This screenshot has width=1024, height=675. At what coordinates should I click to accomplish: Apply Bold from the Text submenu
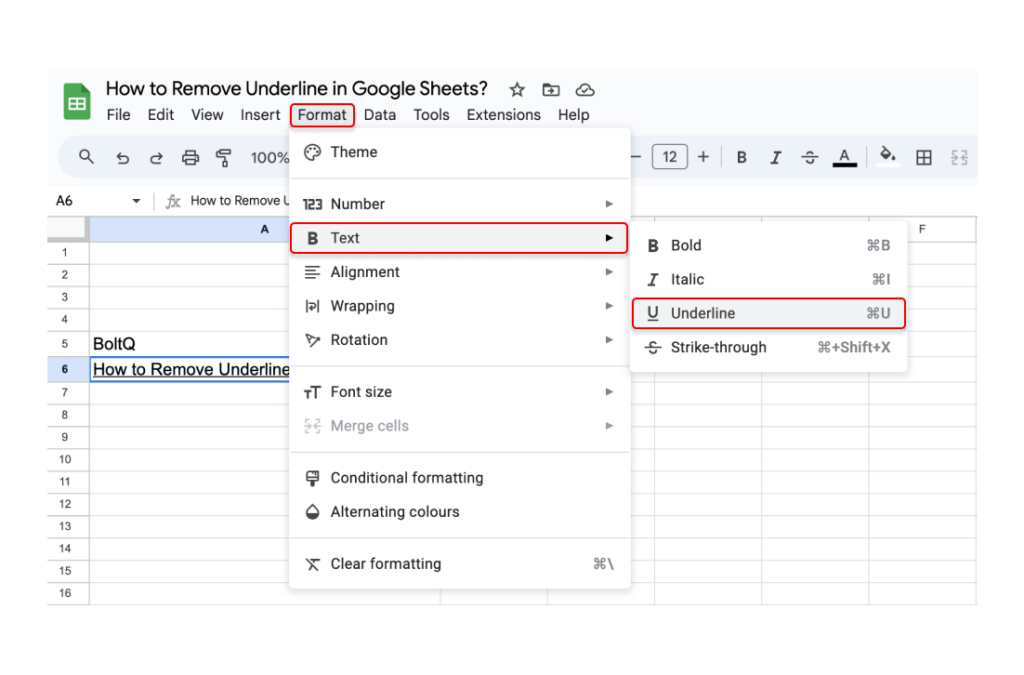(x=769, y=245)
